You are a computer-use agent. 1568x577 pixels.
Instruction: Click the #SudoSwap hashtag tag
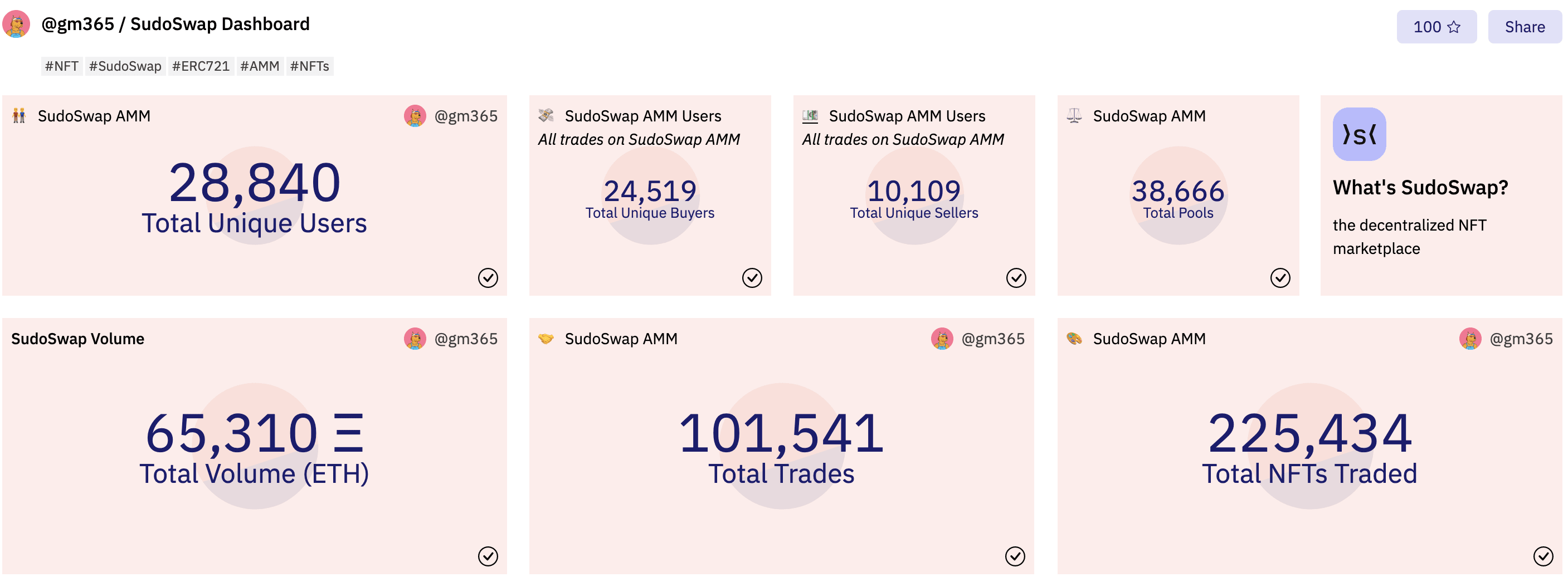pyautogui.click(x=125, y=66)
